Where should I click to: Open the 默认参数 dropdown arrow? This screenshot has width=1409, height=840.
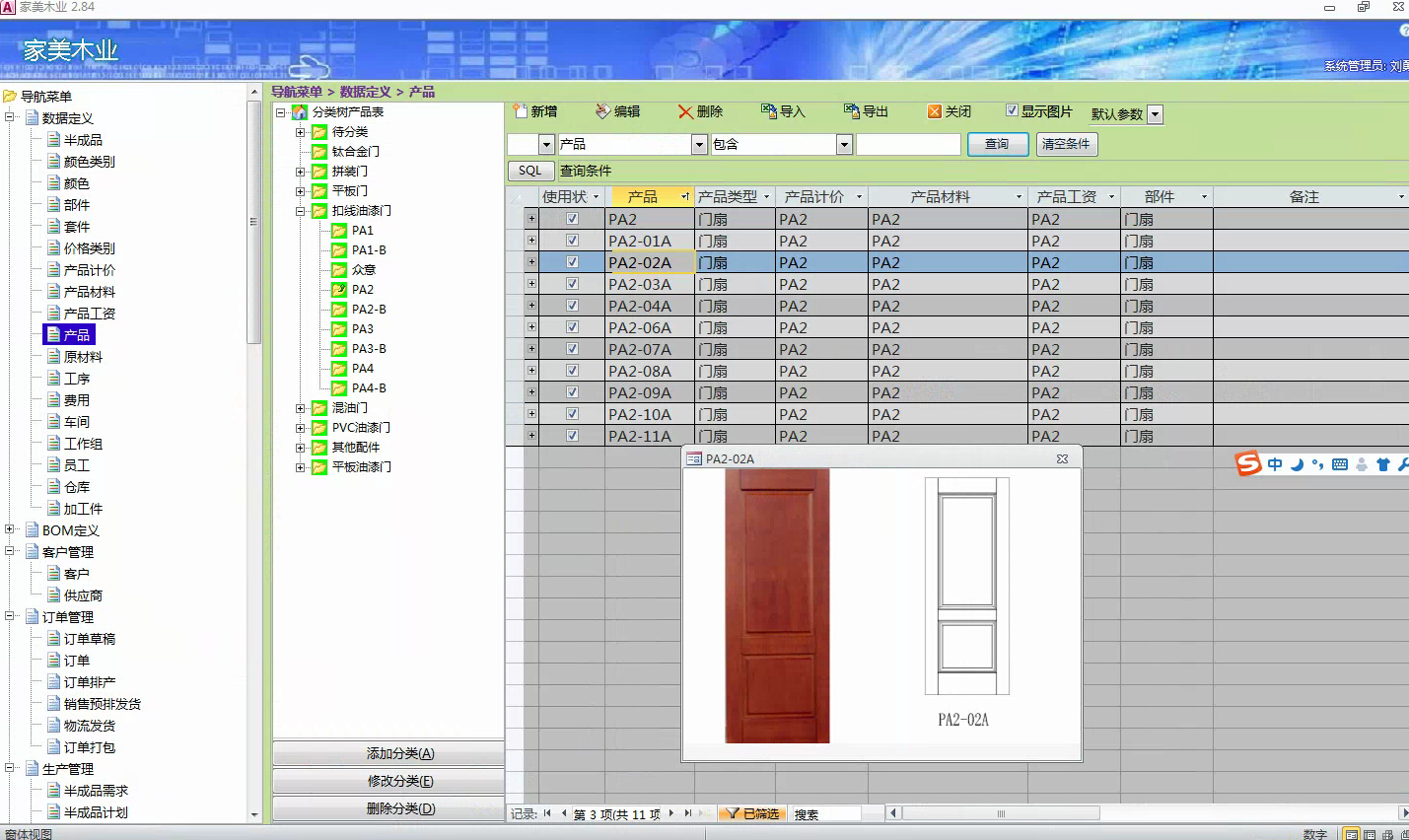pos(1156,114)
